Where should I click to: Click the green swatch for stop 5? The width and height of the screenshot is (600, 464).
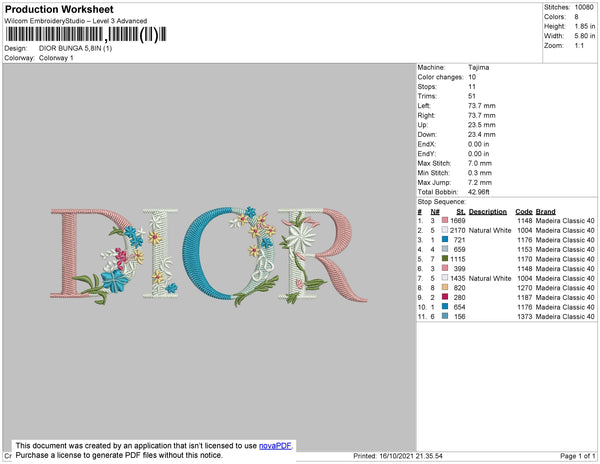tap(445, 259)
